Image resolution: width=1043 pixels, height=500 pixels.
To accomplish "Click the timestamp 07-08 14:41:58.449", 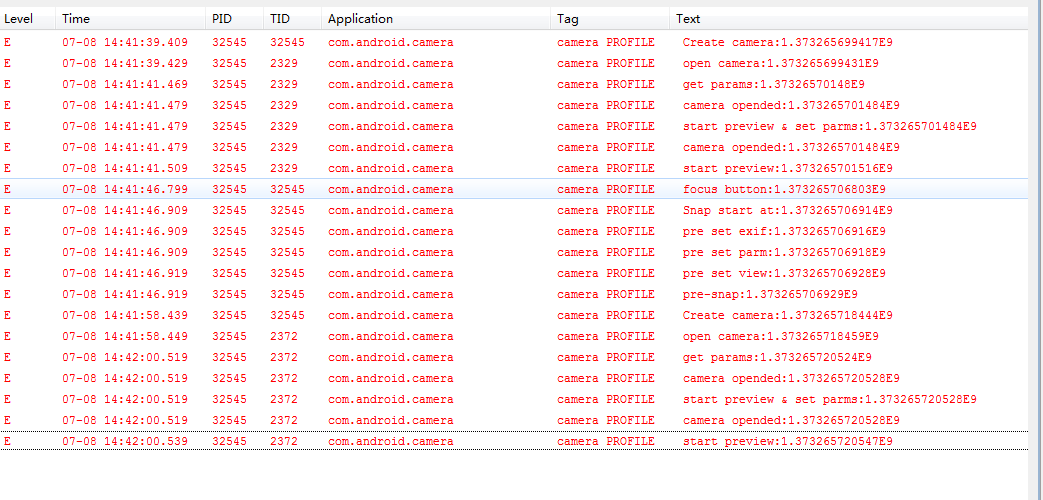I will pyautogui.click(x=125, y=336).
